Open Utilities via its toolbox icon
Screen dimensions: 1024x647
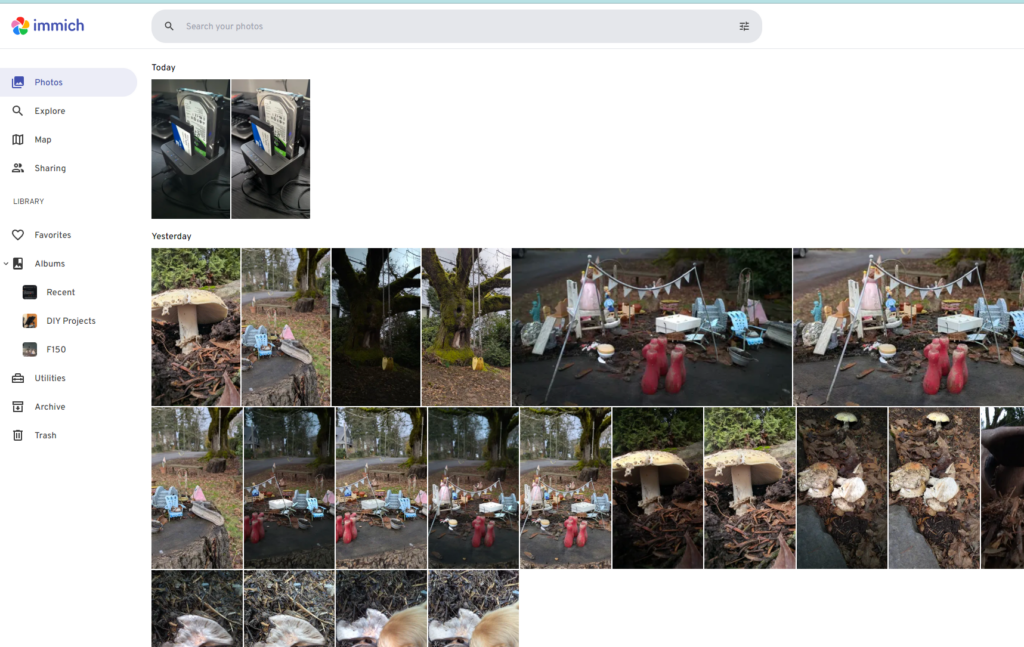tap(18, 378)
